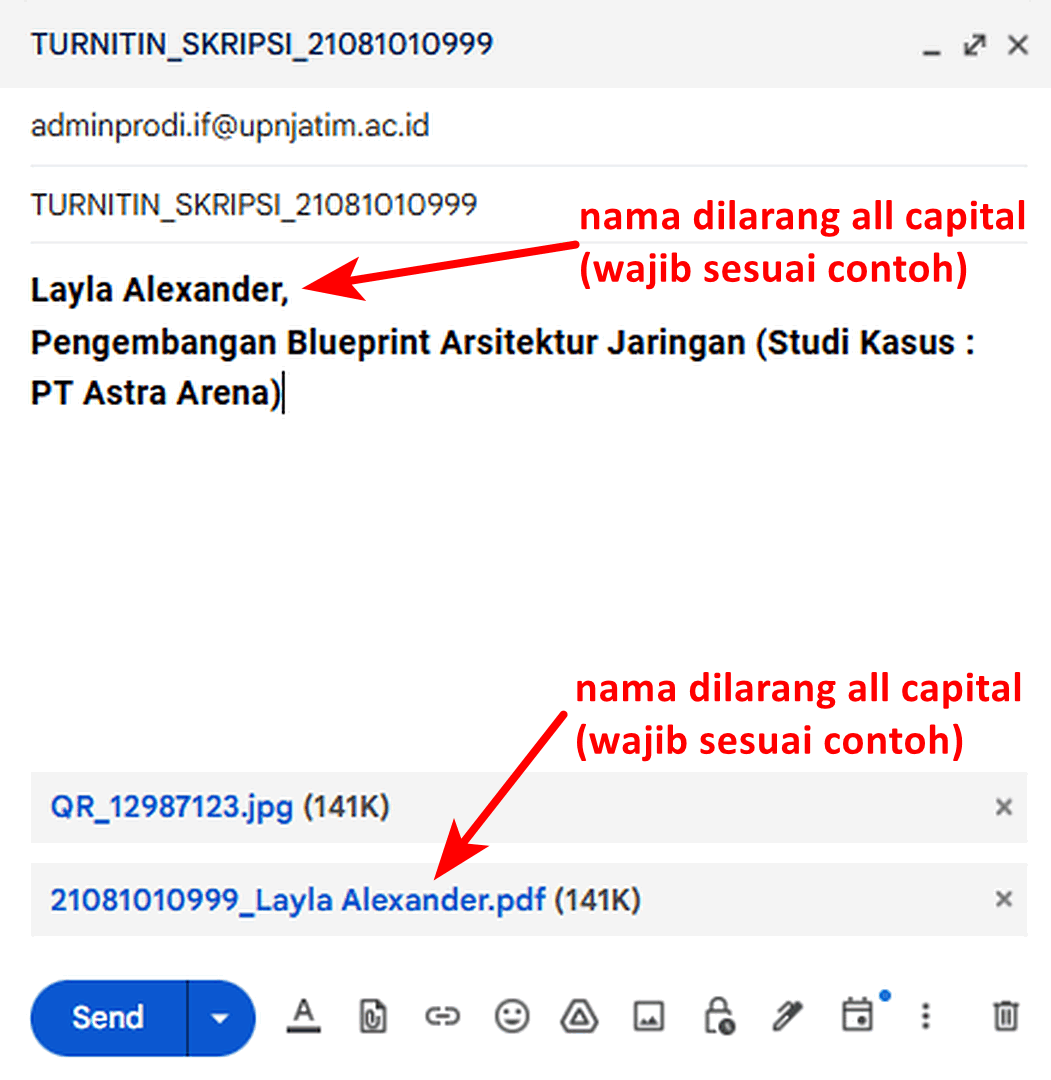Image resolution: width=1051 pixels, height=1080 pixels.
Task: Remove the Layla Alexander.pdf attachment
Action: (1003, 899)
